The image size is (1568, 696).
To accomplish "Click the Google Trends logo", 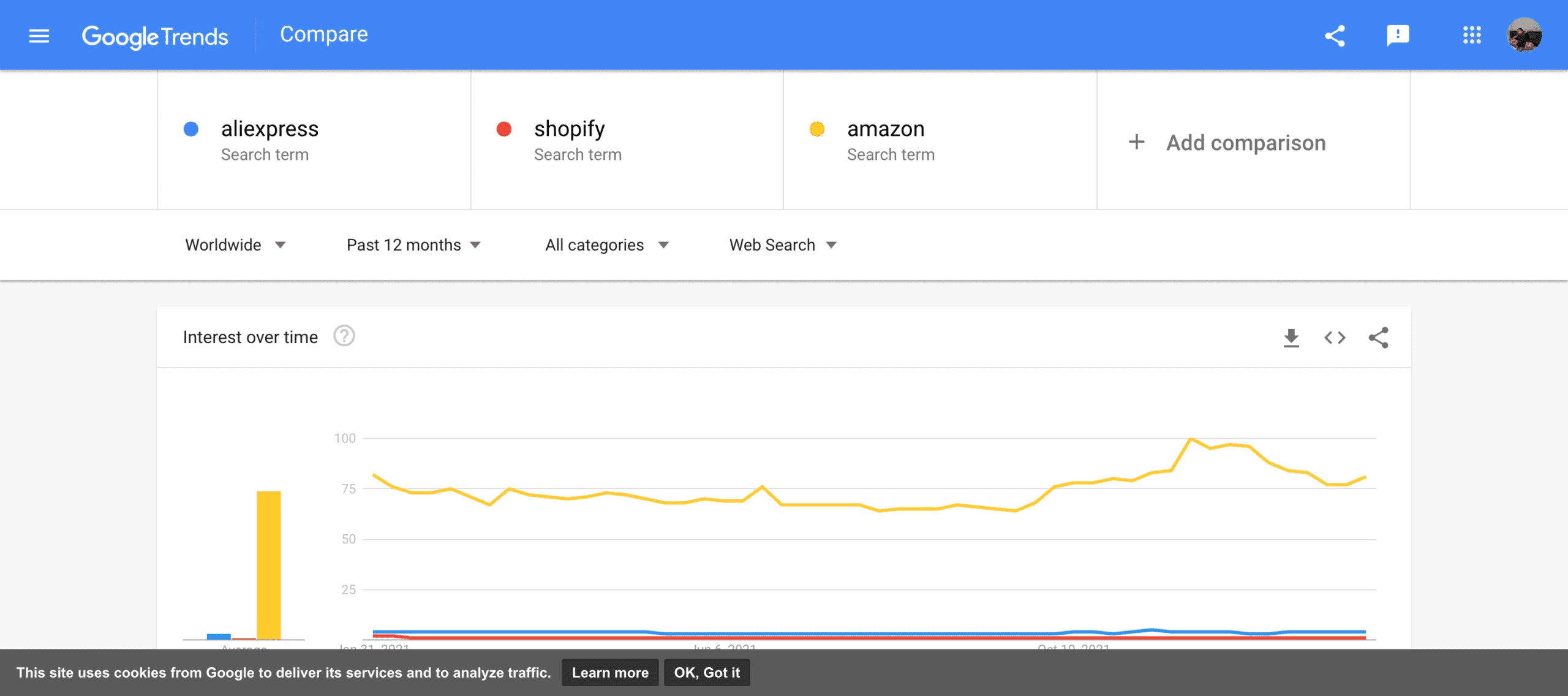I will pos(155,37).
